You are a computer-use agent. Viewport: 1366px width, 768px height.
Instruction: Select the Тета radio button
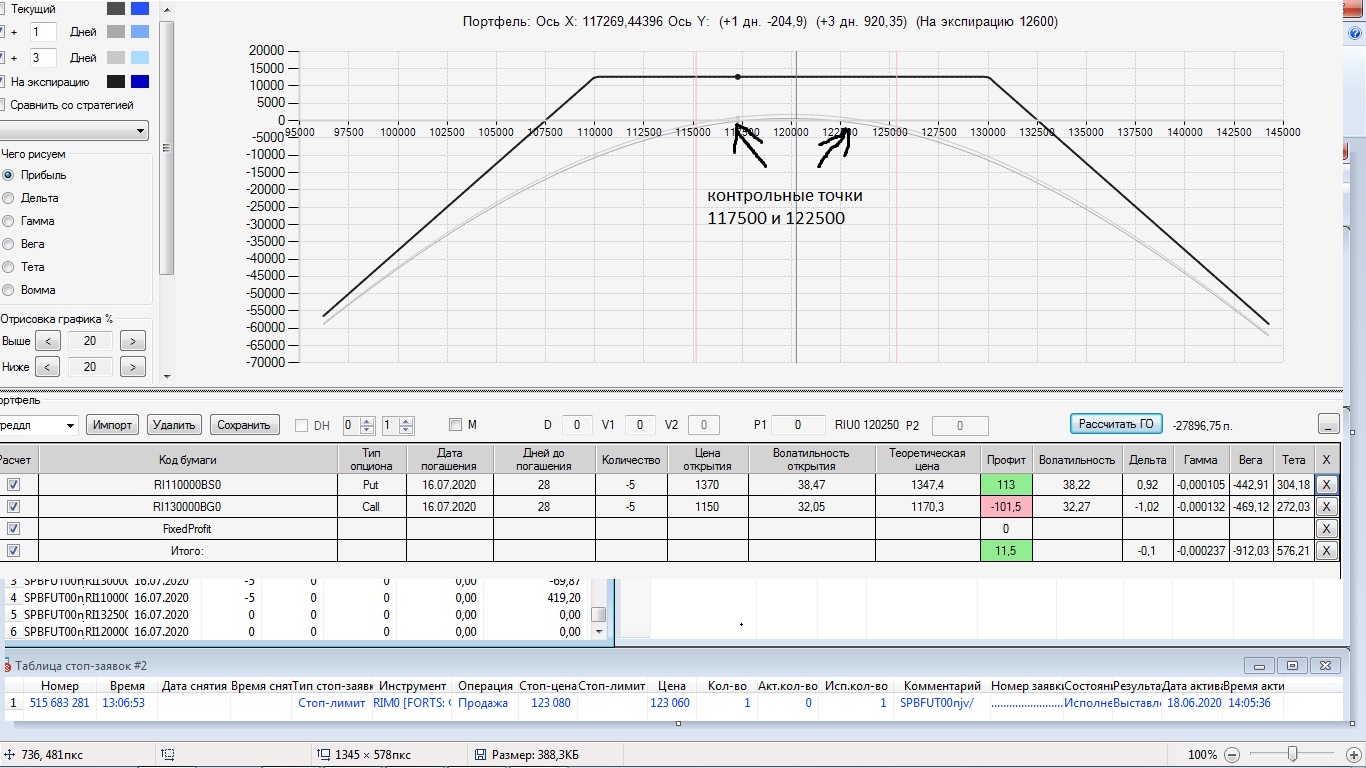tap(9, 267)
